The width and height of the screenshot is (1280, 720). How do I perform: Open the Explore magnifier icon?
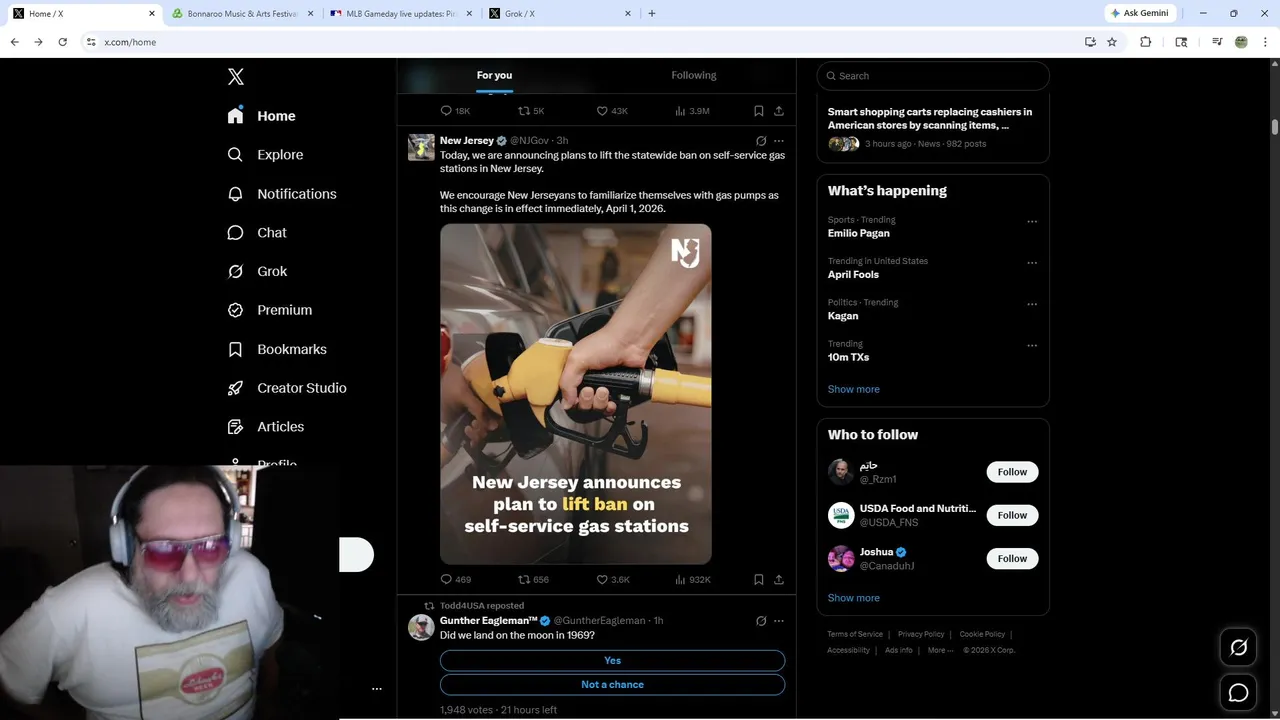[x=235, y=155]
